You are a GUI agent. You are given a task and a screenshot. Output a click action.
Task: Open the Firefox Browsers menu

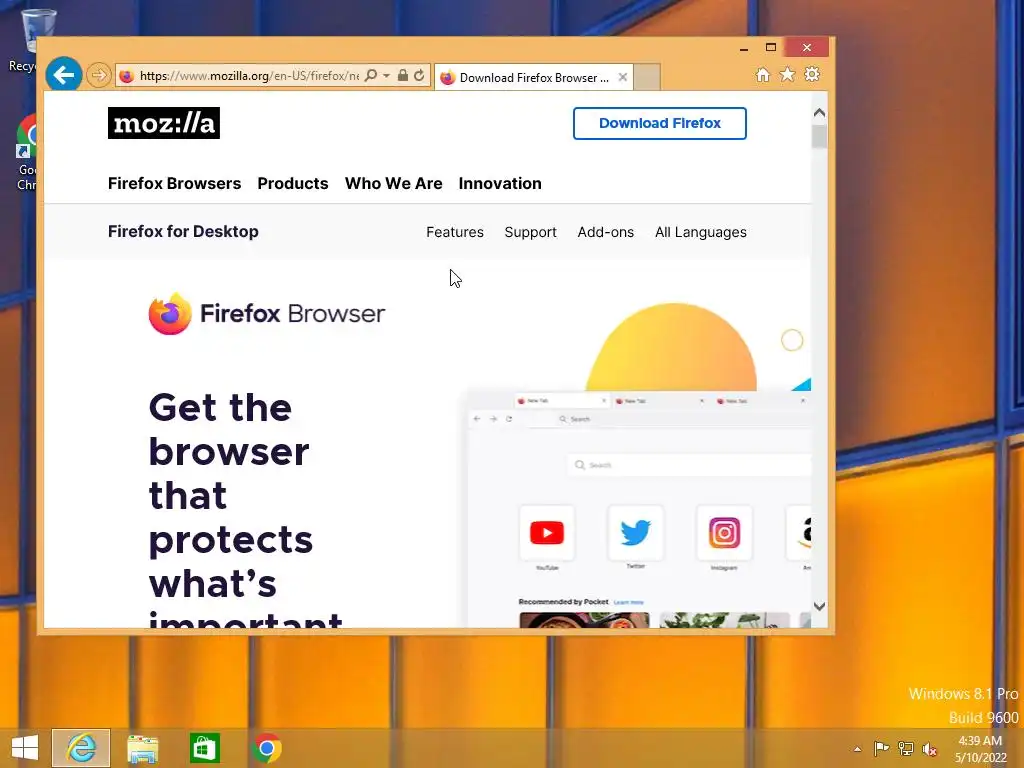[174, 184]
